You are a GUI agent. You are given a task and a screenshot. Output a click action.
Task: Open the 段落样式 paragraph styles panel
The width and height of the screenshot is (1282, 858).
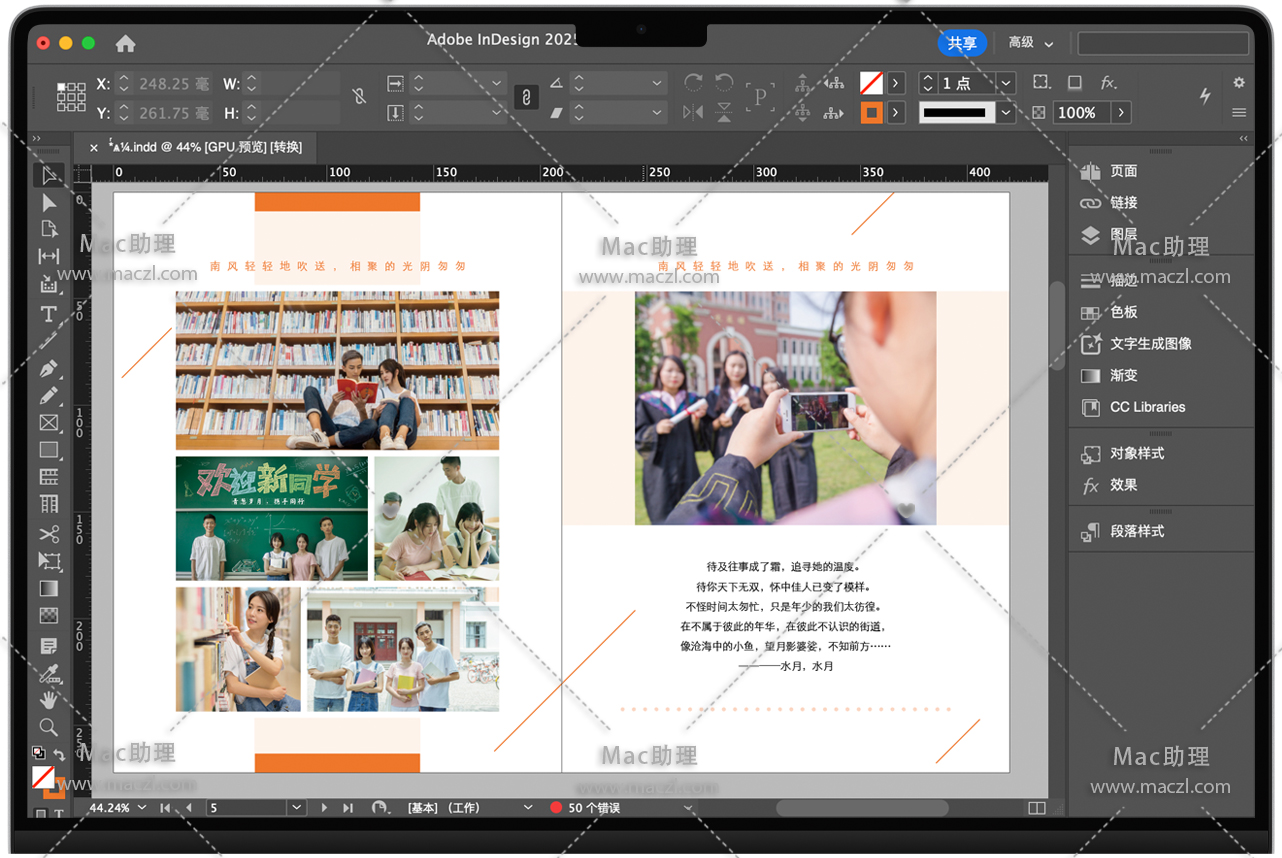pyautogui.click(x=1136, y=531)
